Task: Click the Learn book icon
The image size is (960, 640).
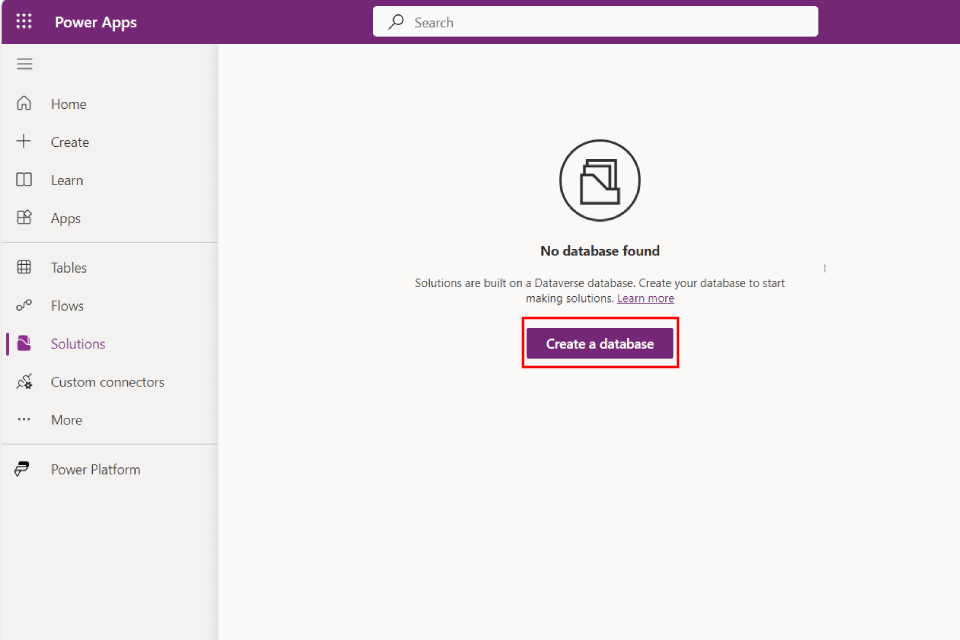Action: 25,180
